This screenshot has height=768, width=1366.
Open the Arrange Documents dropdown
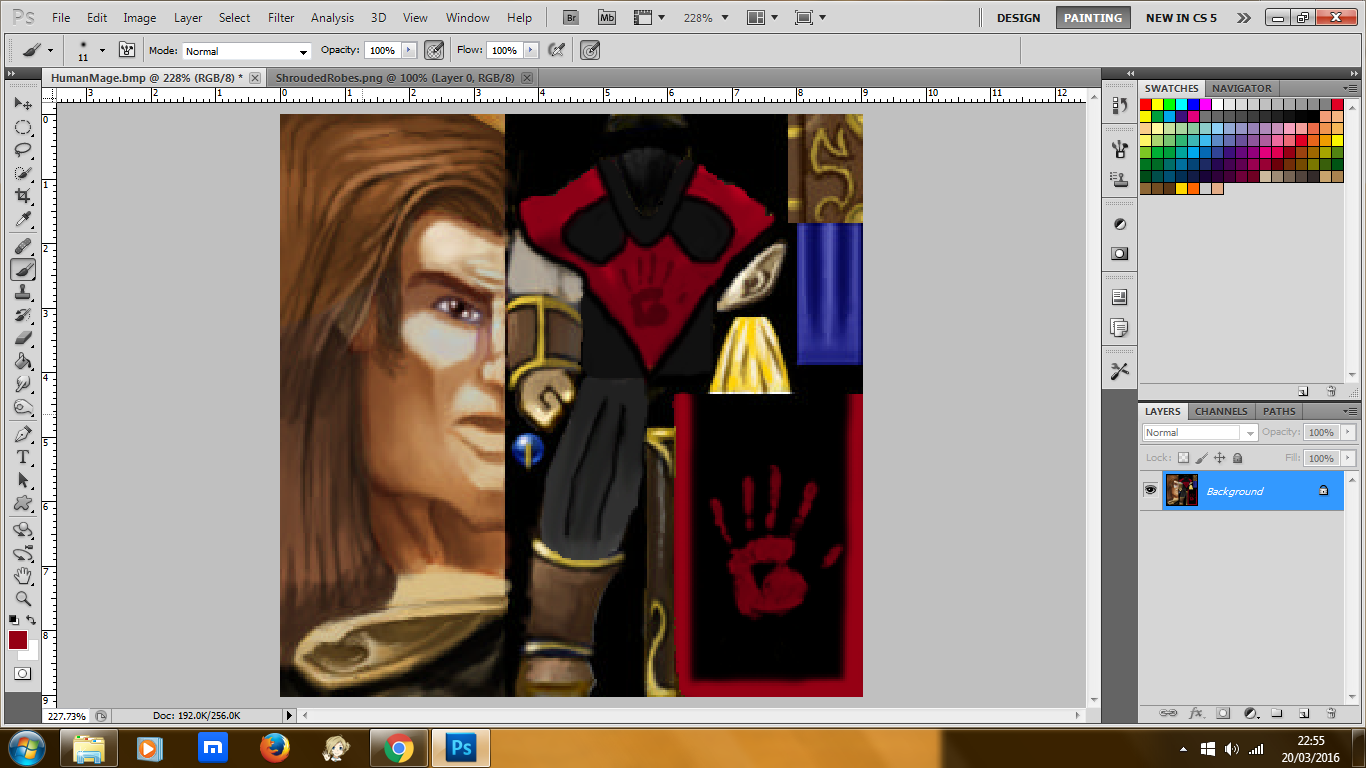762,18
